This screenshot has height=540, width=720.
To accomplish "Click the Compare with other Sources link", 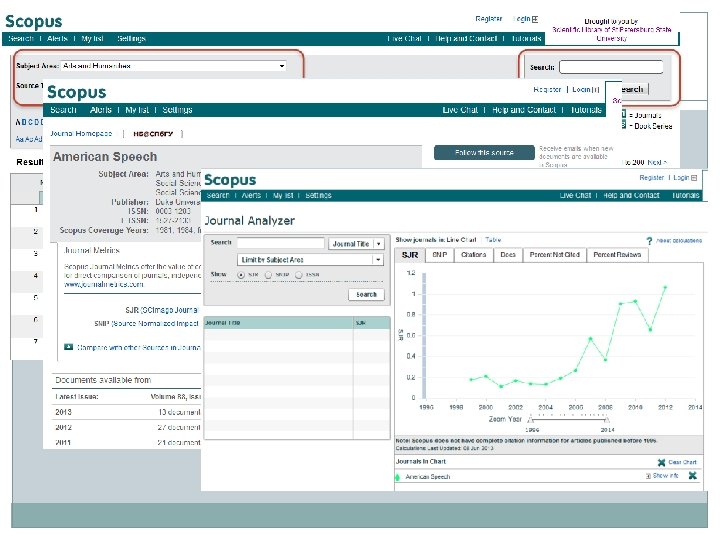I will [x=138, y=348].
